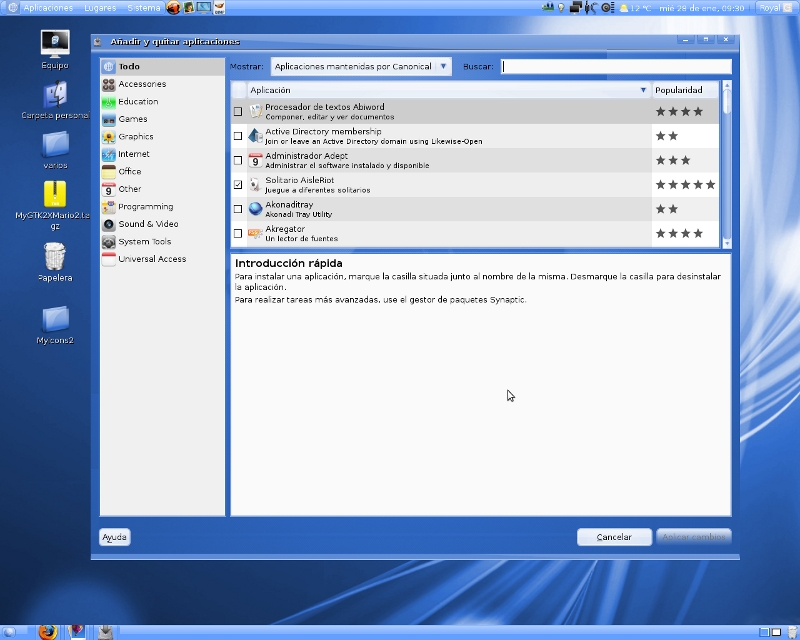The width and height of the screenshot is (800, 640).
Task: Click the application list scrollbar down arrow
Action: 727,244
